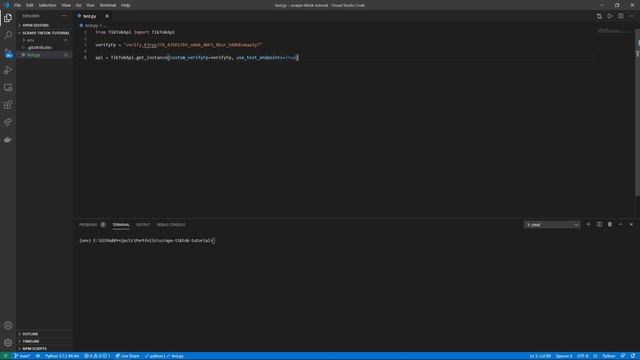Maximize the panel with chevron up
640x360 pixels.
tap(620, 224)
